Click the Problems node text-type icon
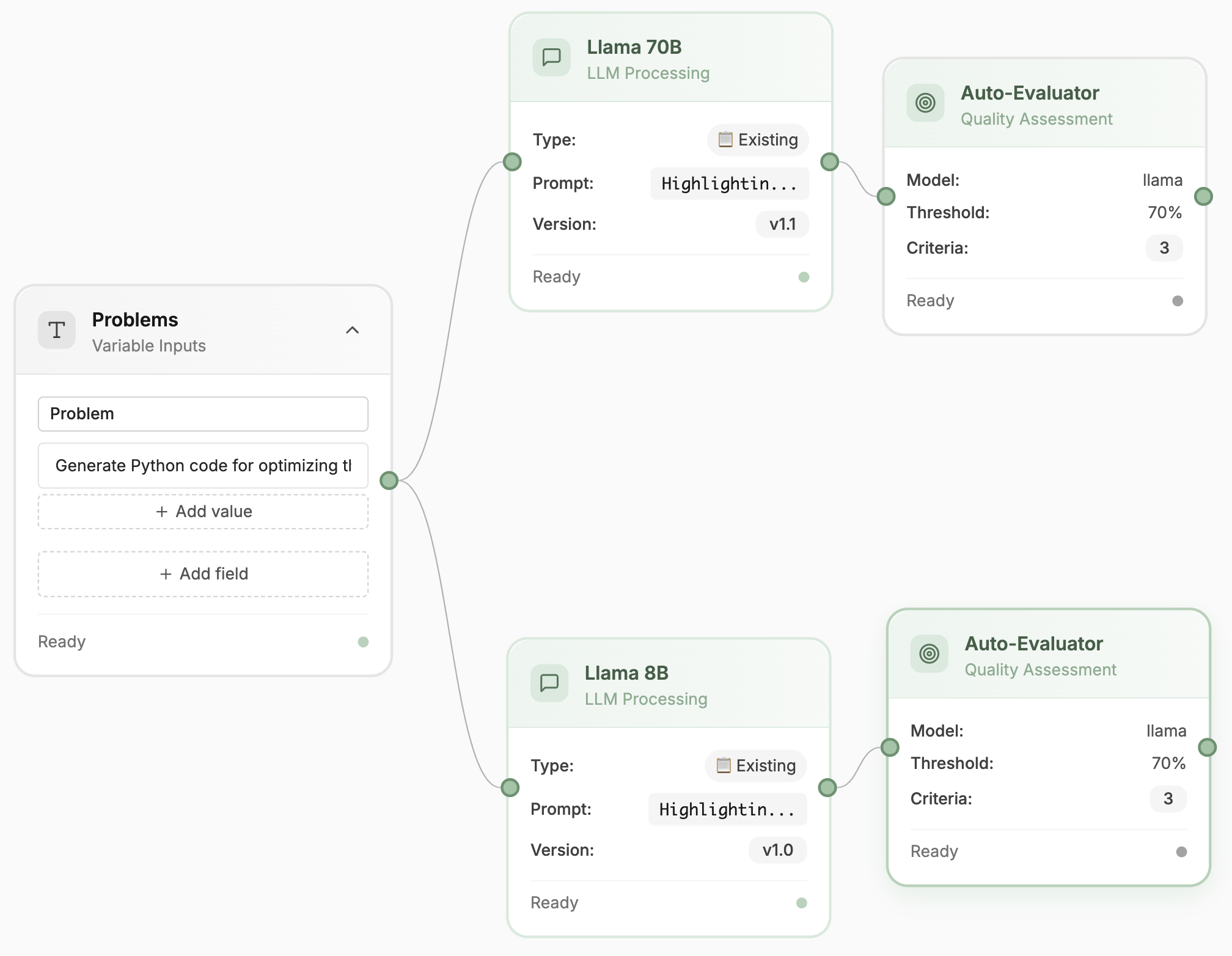 point(57,330)
